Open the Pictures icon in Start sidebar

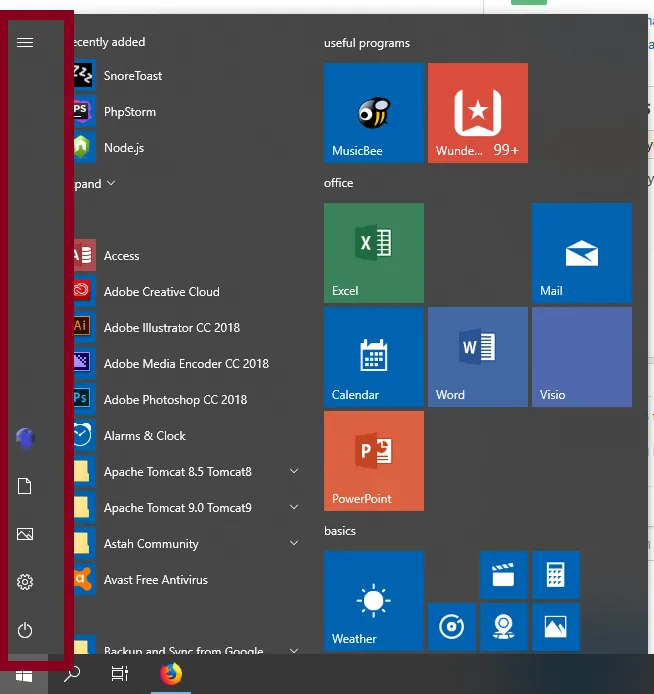25,534
